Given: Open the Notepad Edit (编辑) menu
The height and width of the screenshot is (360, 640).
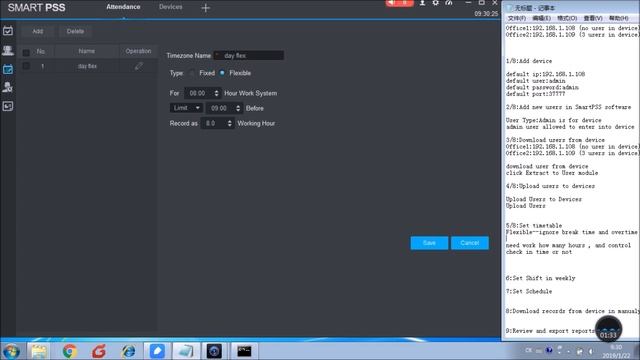Looking at the screenshot, I should (x=541, y=18).
